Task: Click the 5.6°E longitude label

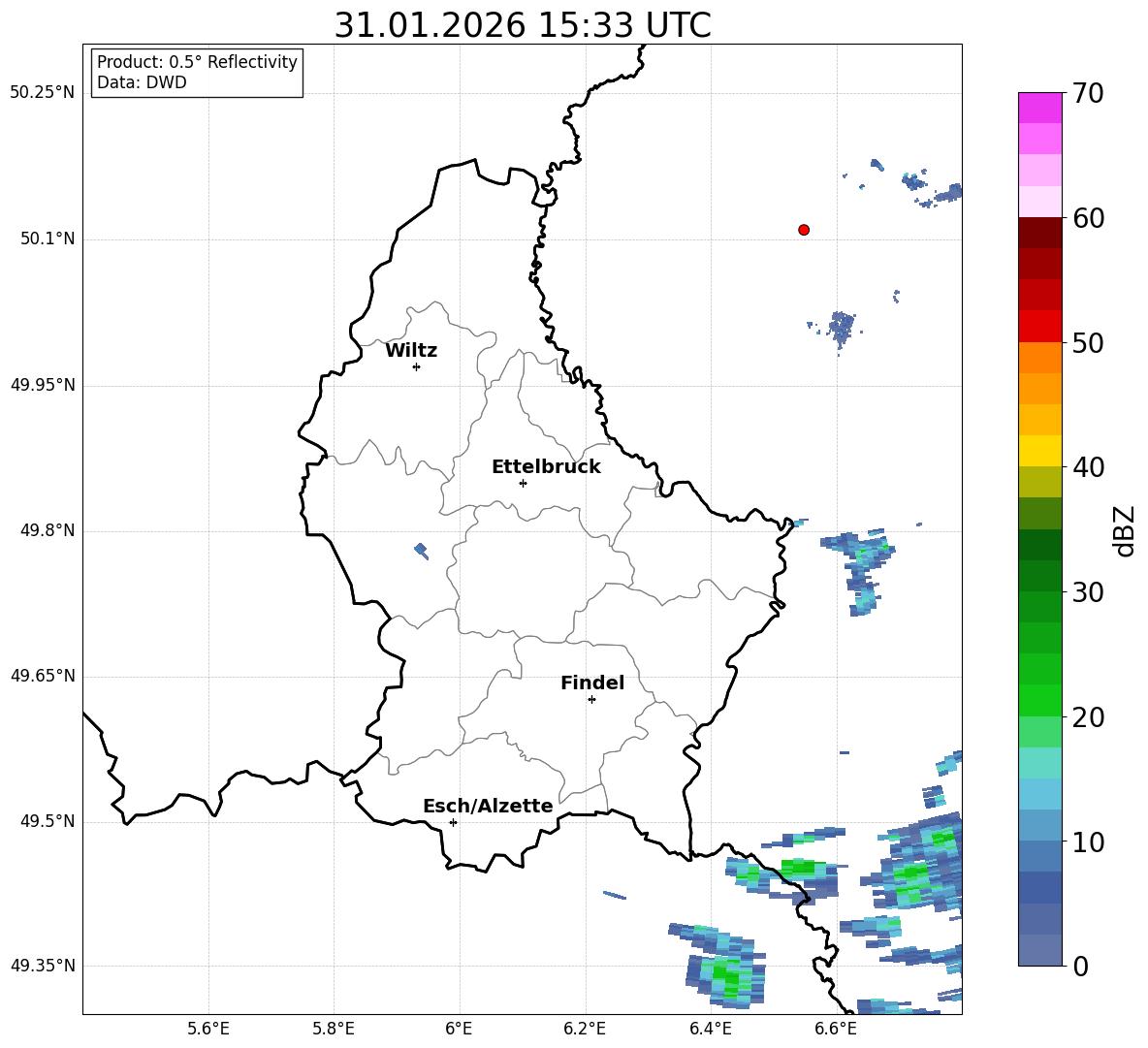Action: coord(208,1030)
